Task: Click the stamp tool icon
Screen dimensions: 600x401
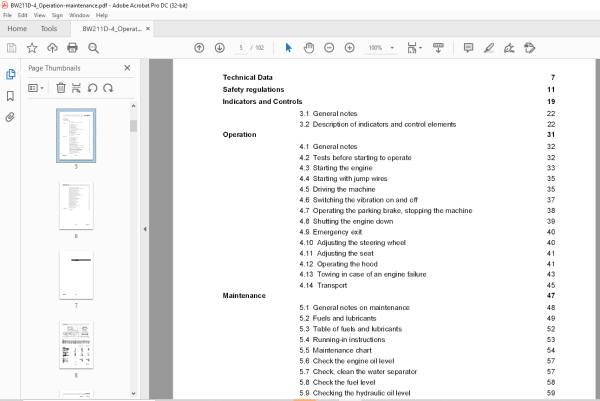Action: click(x=530, y=48)
